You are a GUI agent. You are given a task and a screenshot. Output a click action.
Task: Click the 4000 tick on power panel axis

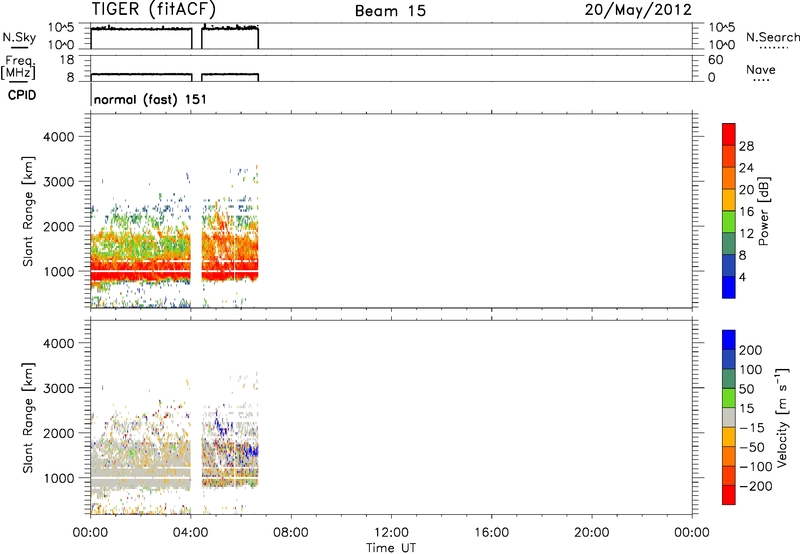[x=59, y=137]
